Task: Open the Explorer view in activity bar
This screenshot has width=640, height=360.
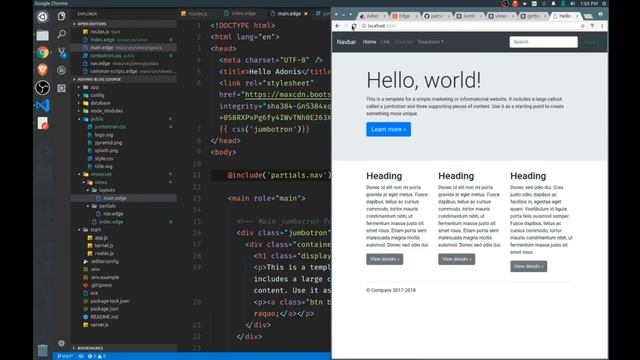Action: [x=62, y=16]
